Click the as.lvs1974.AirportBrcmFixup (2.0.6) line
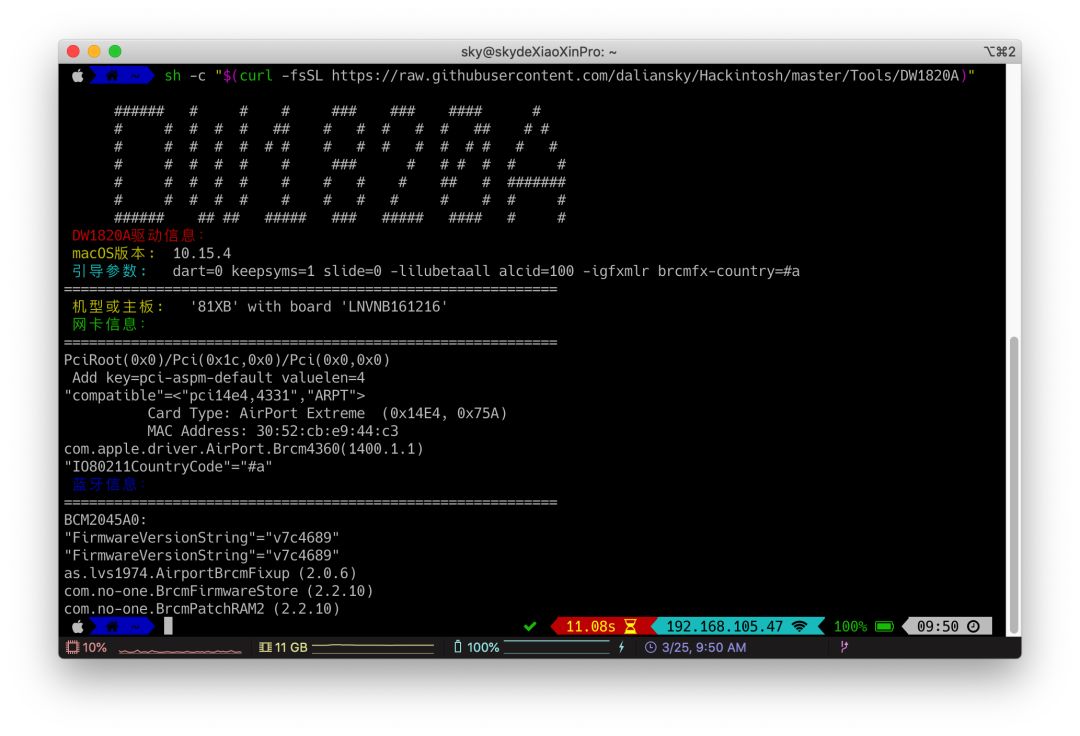Image resolution: width=1080 pixels, height=736 pixels. (210, 574)
